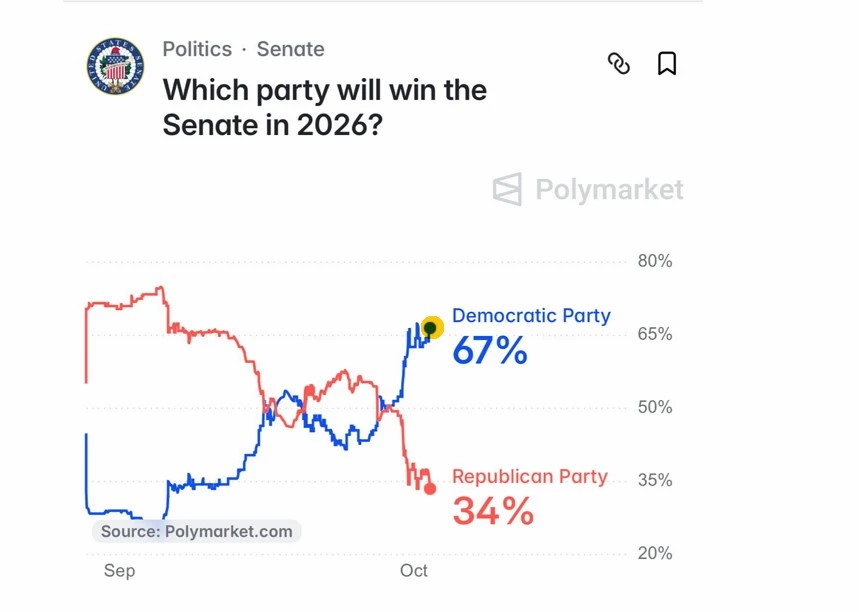Click the Polymarket logo icon

point(507,190)
